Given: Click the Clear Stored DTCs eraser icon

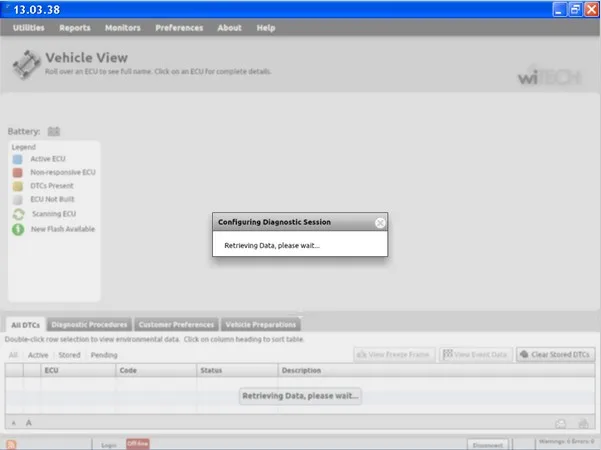Looking at the screenshot, I should pyautogui.click(x=524, y=354).
